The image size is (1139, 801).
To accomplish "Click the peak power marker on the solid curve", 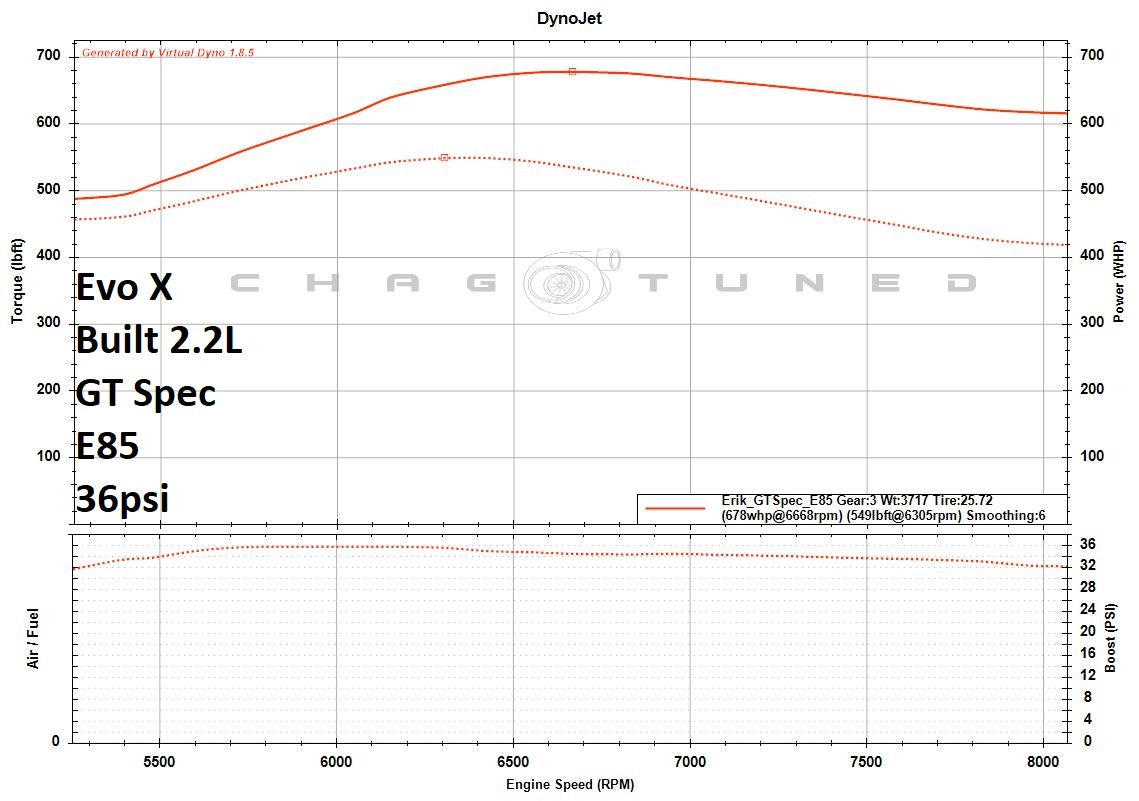I will (x=572, y=72).
